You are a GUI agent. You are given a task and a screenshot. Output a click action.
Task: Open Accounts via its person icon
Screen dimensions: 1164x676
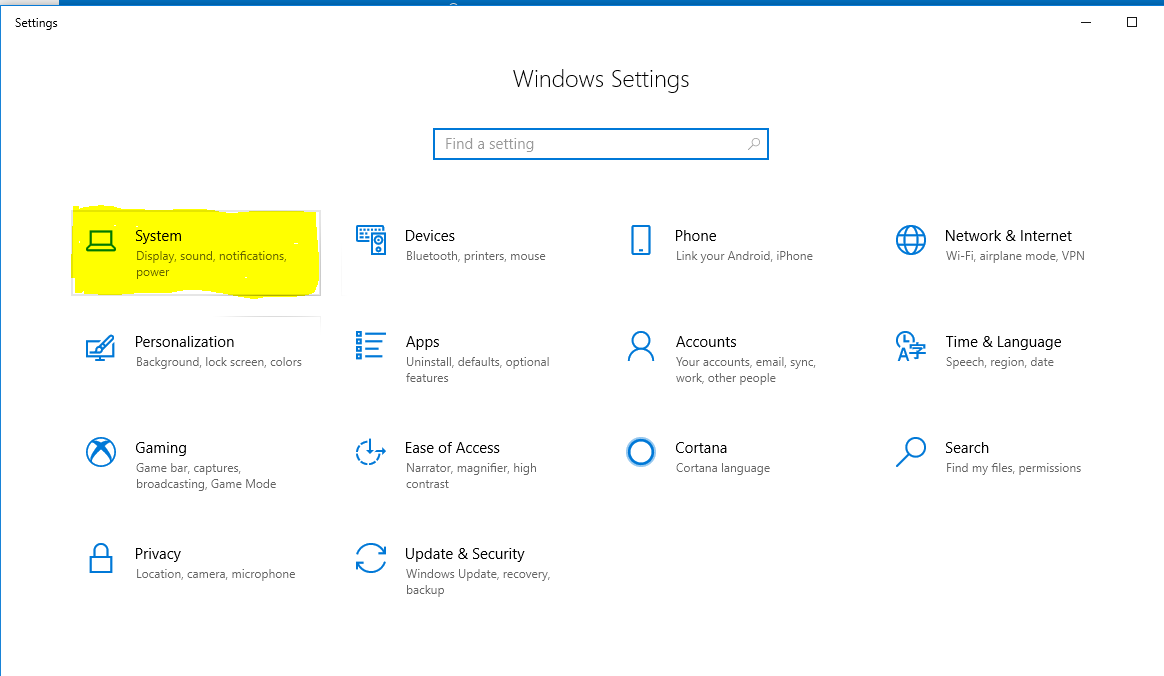[x=641, y=346]
